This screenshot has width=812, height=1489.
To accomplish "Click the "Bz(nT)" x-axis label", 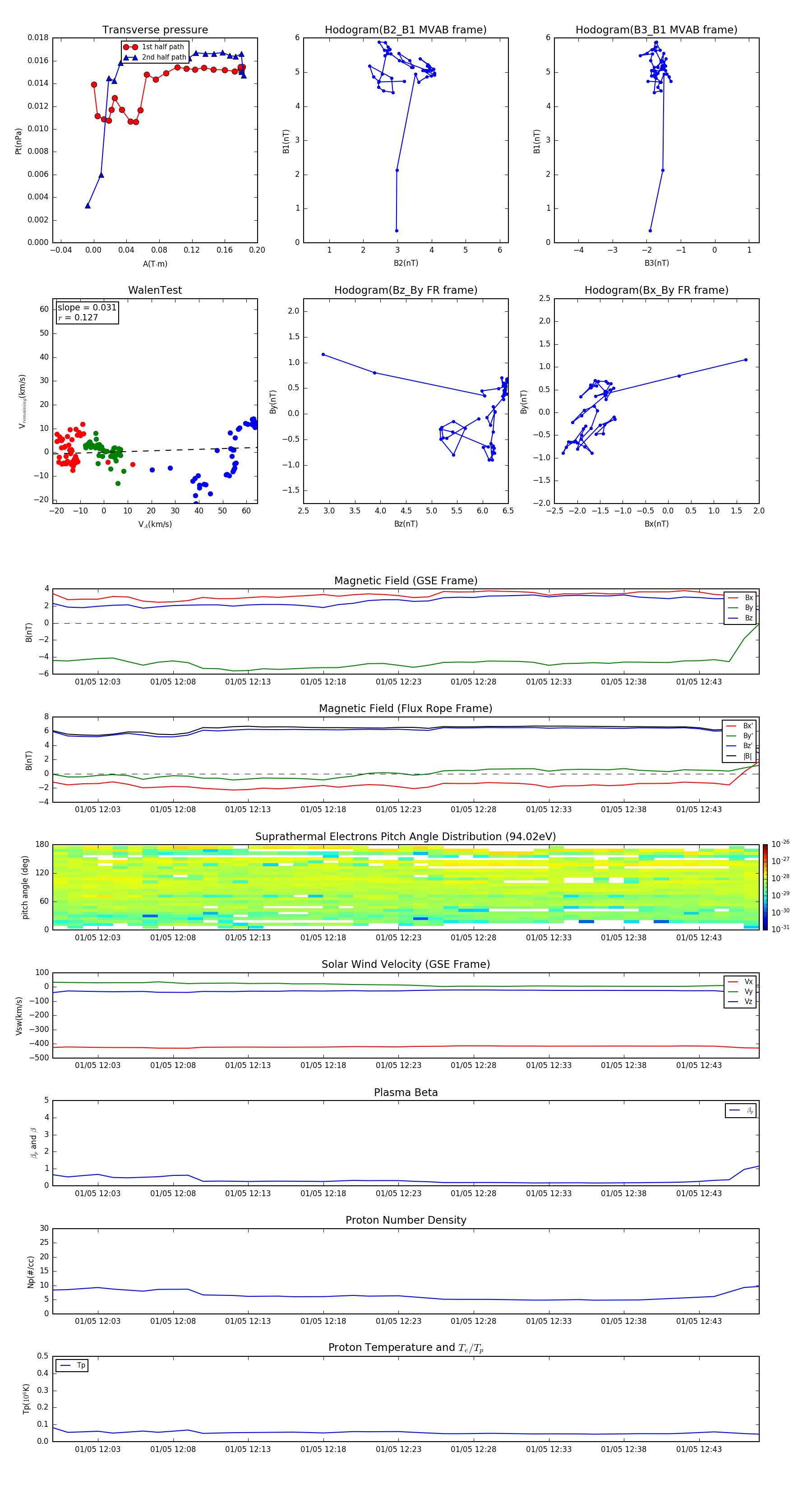I will click(x=406, y=524).
